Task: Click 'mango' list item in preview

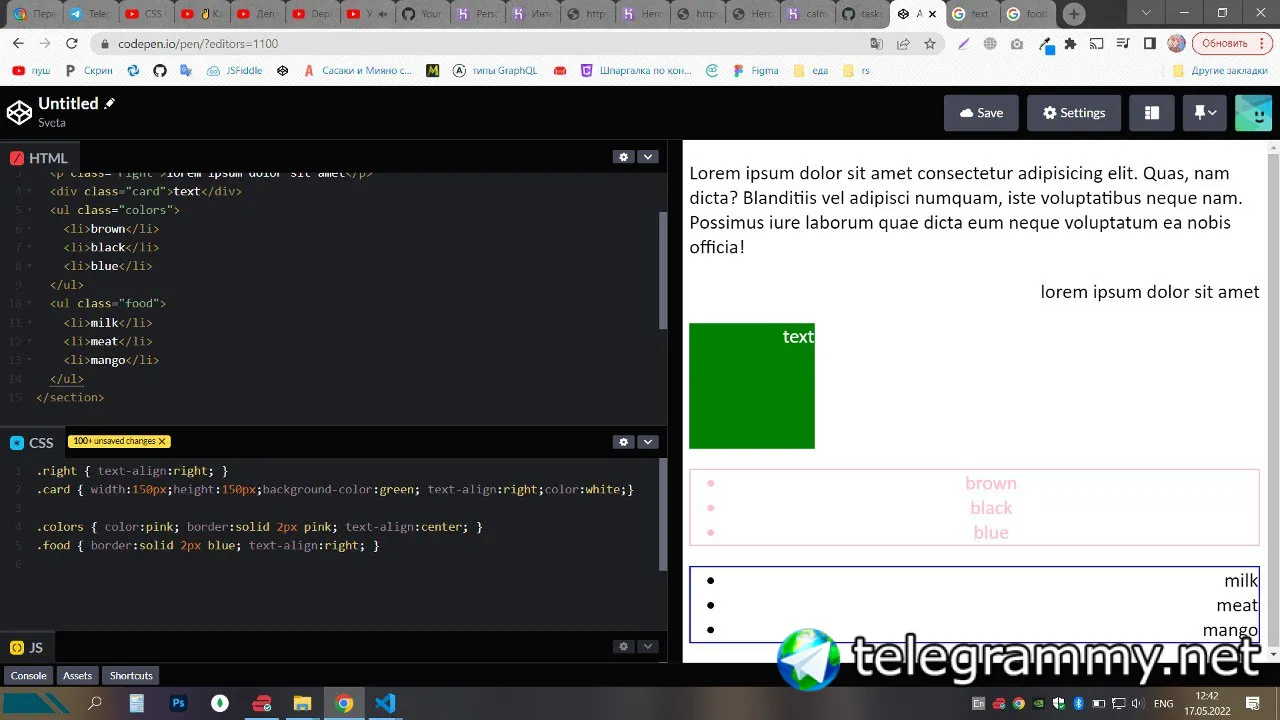Action: click(1230, 630)
